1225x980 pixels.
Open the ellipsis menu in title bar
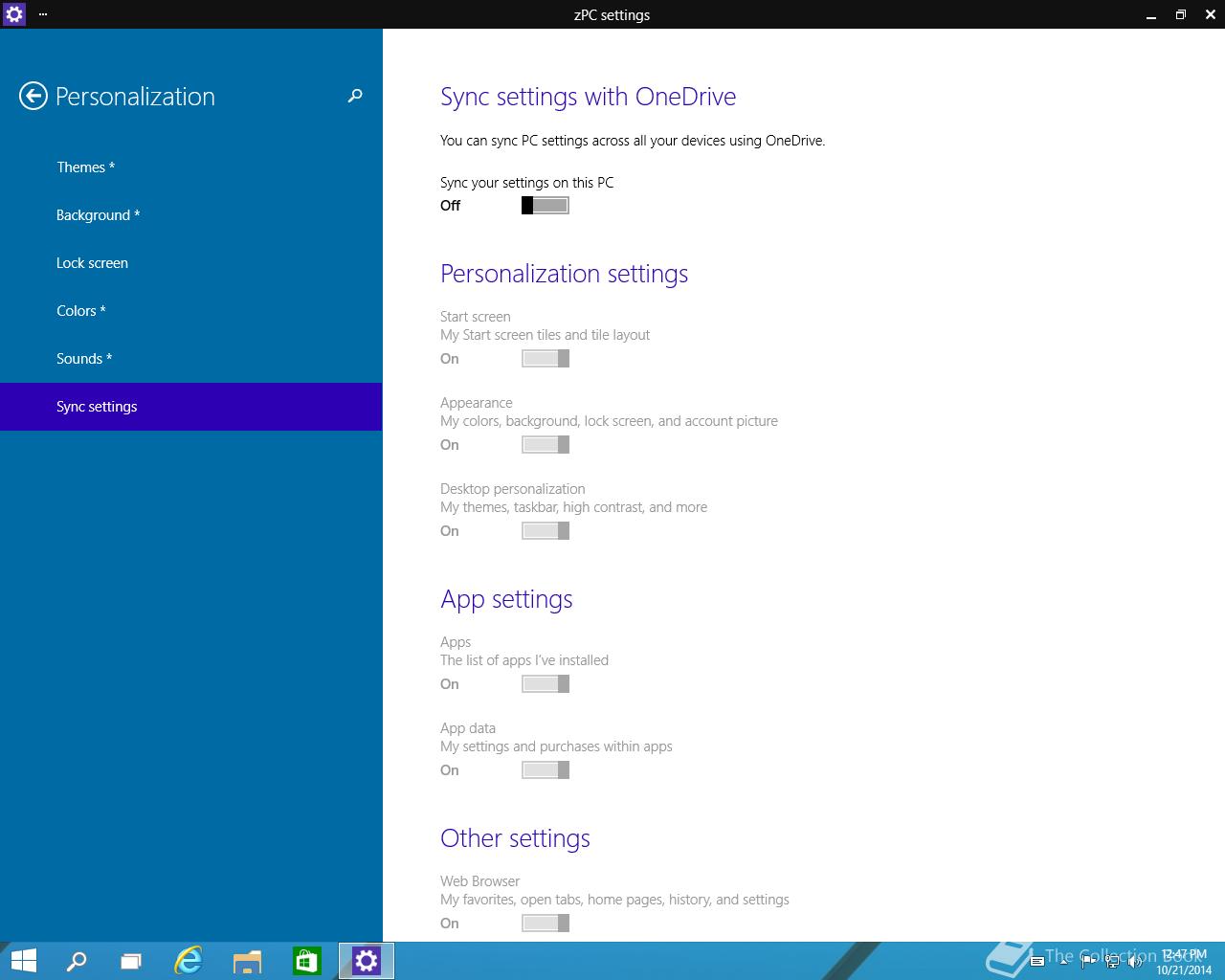43,14
